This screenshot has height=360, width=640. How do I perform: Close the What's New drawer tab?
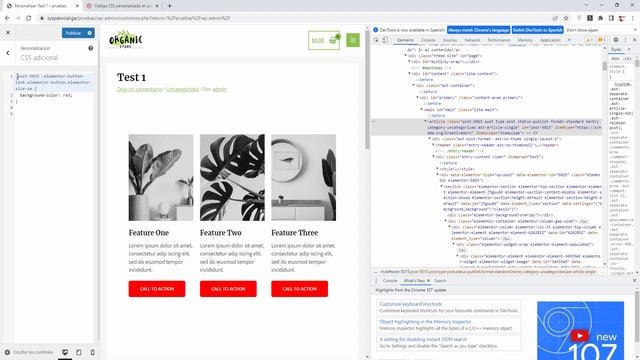click(428, 281)
